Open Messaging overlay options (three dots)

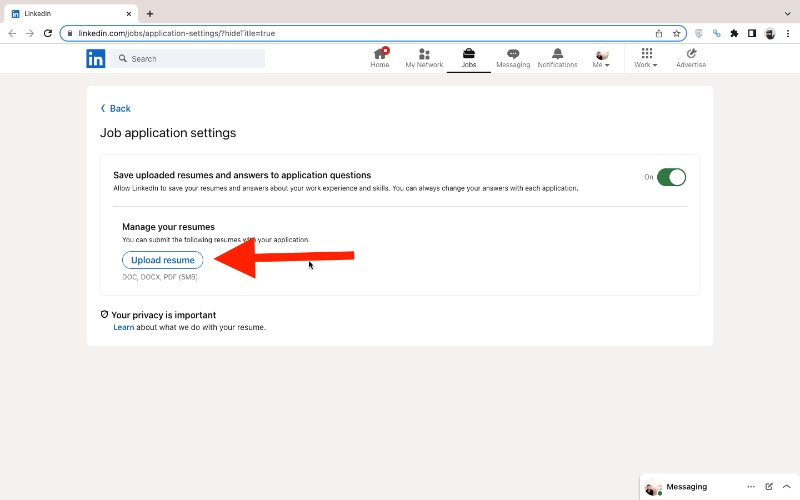[751, 487]
